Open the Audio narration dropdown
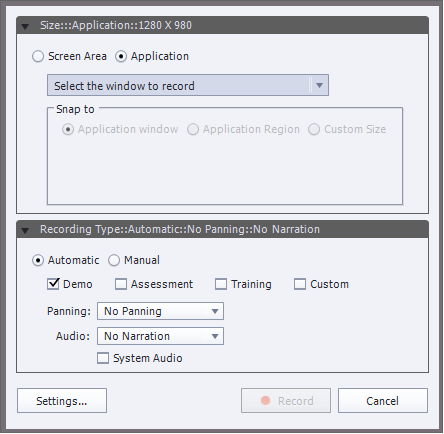 click(x=160, y=336)
